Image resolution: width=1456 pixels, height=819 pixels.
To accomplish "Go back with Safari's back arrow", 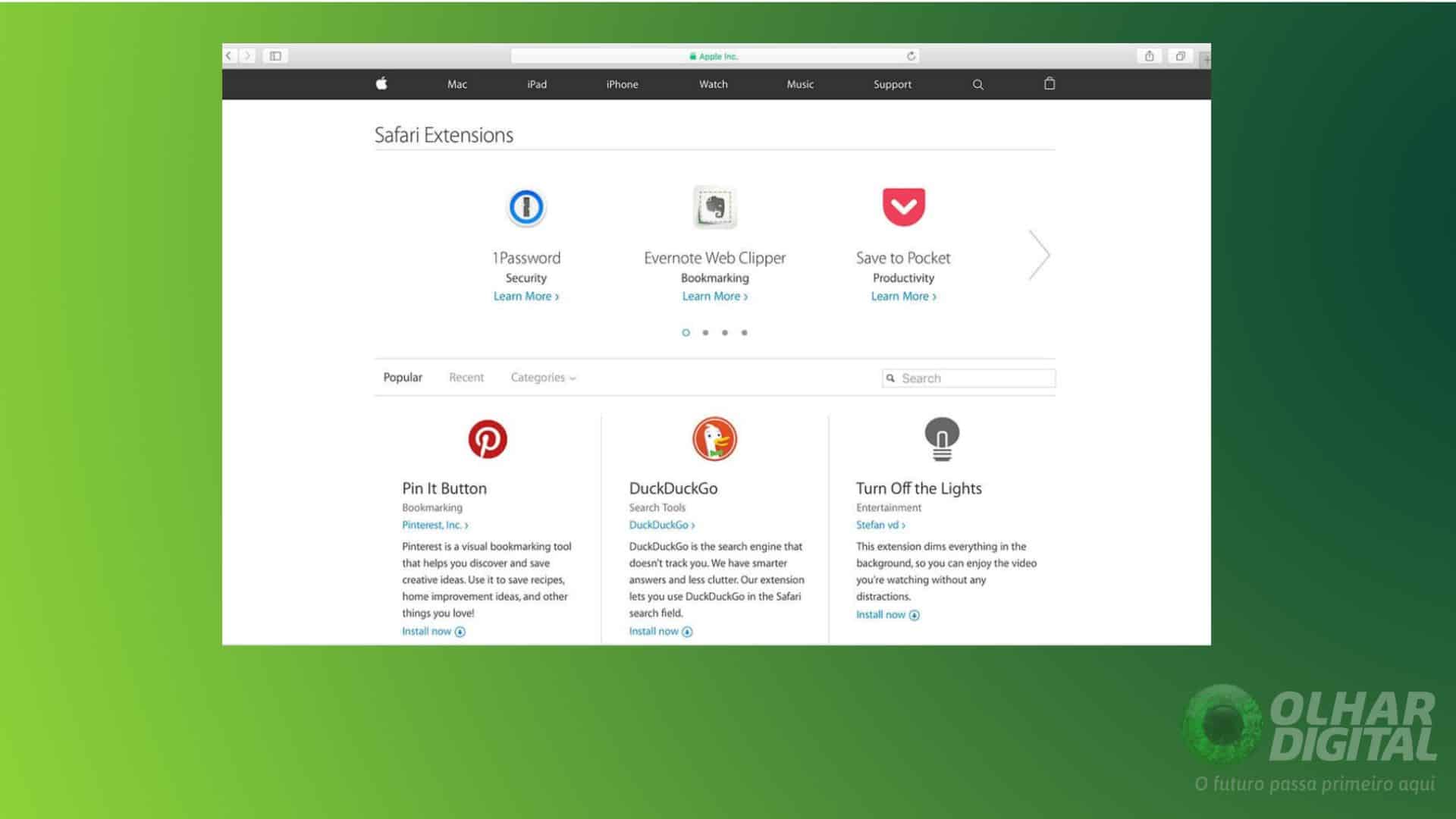I will point(229,55).
